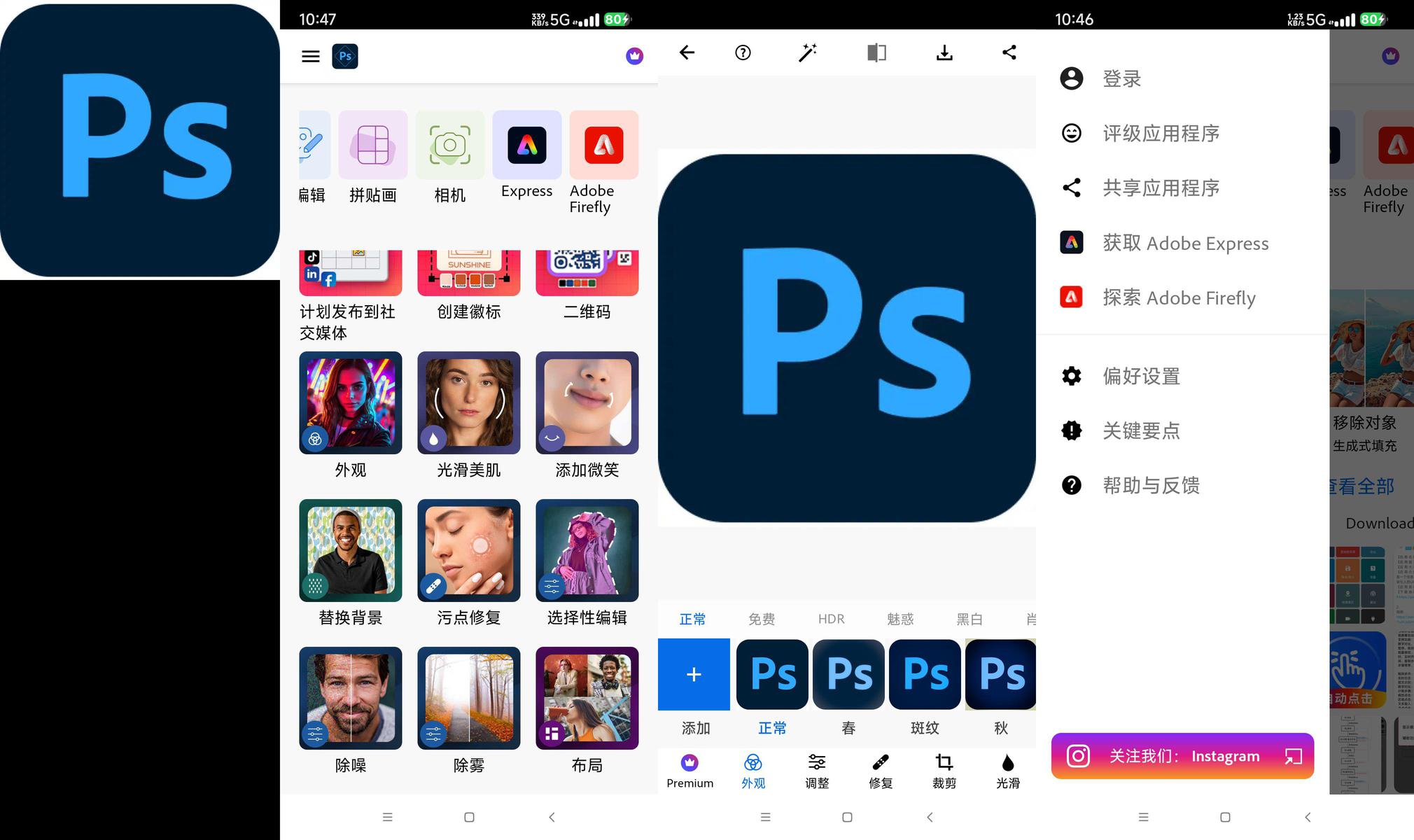
Task: Select the 裁剪 crop tool
Action: coord(944,771)
